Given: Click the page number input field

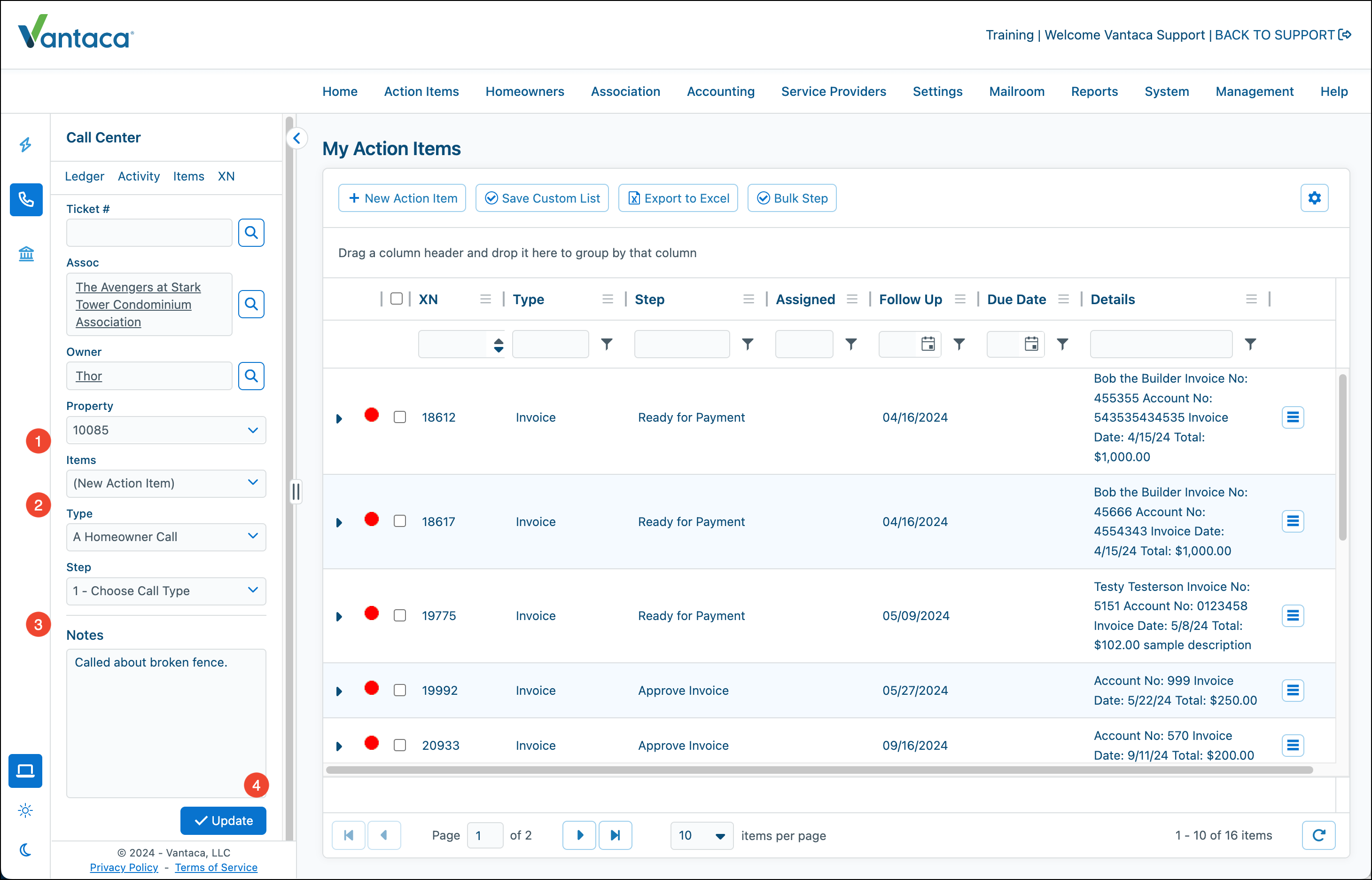Looking at the screenshot, I should [485, 835].
